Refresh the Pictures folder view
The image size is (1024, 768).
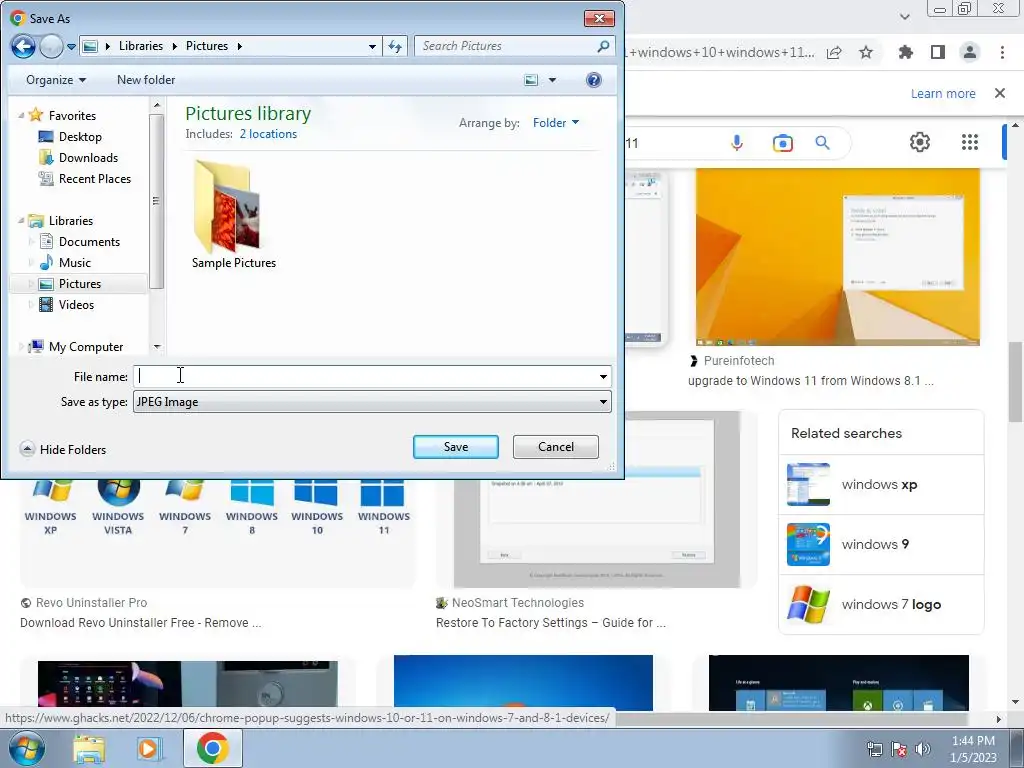(x=395, y=46)
